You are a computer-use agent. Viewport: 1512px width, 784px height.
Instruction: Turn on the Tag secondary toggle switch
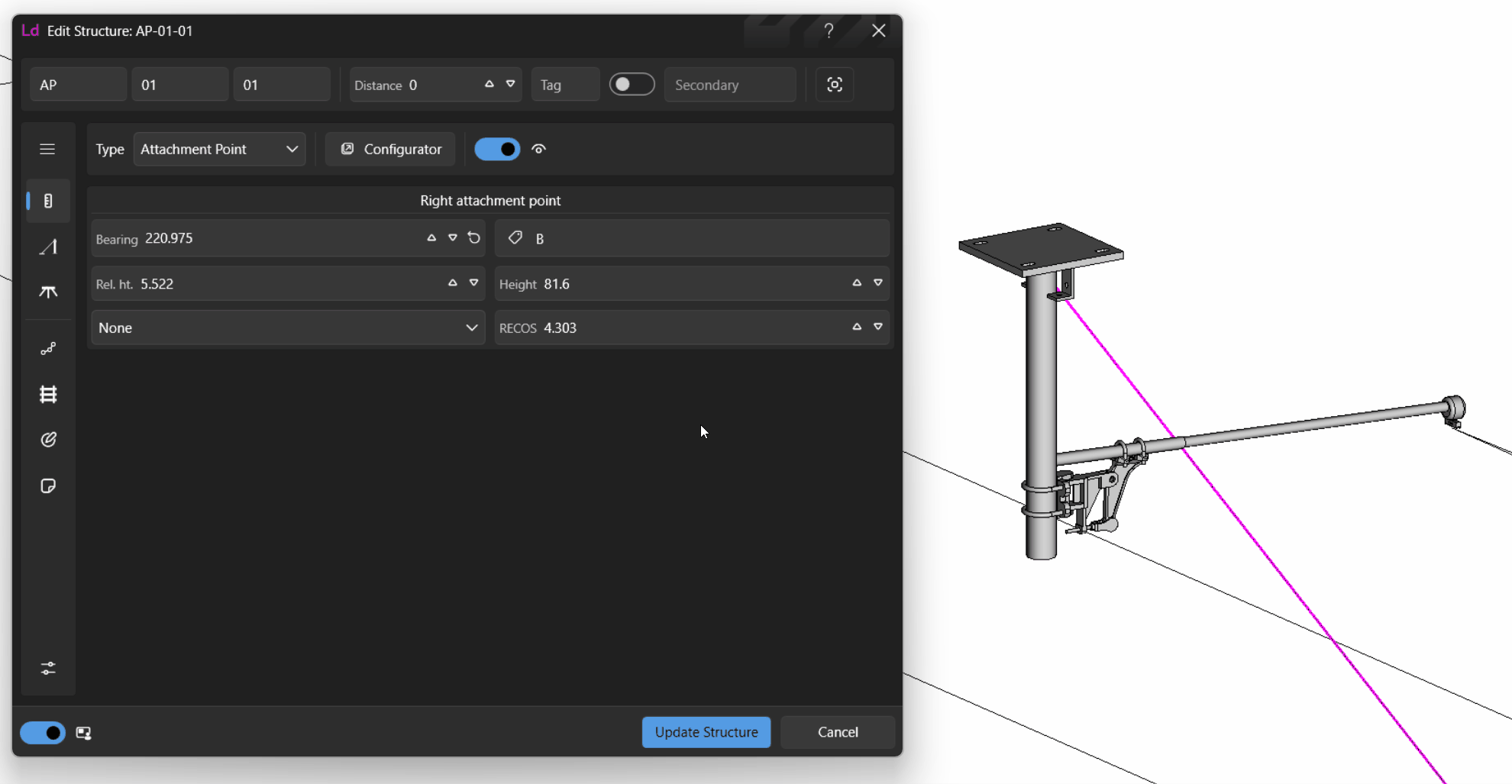[632, 84]
